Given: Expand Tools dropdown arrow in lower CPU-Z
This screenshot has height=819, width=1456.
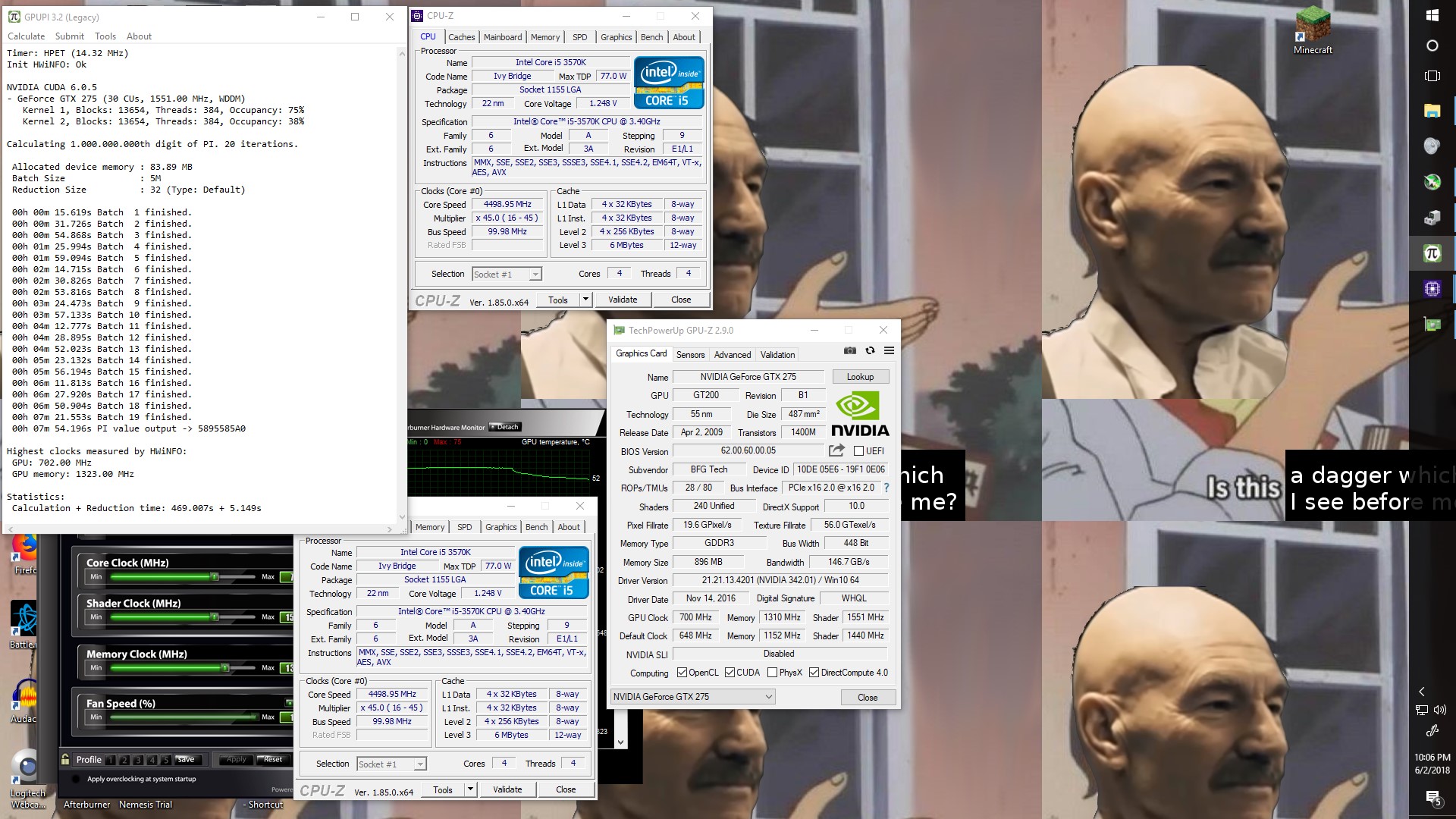Looking at the screenshot, I should point(469,789).
